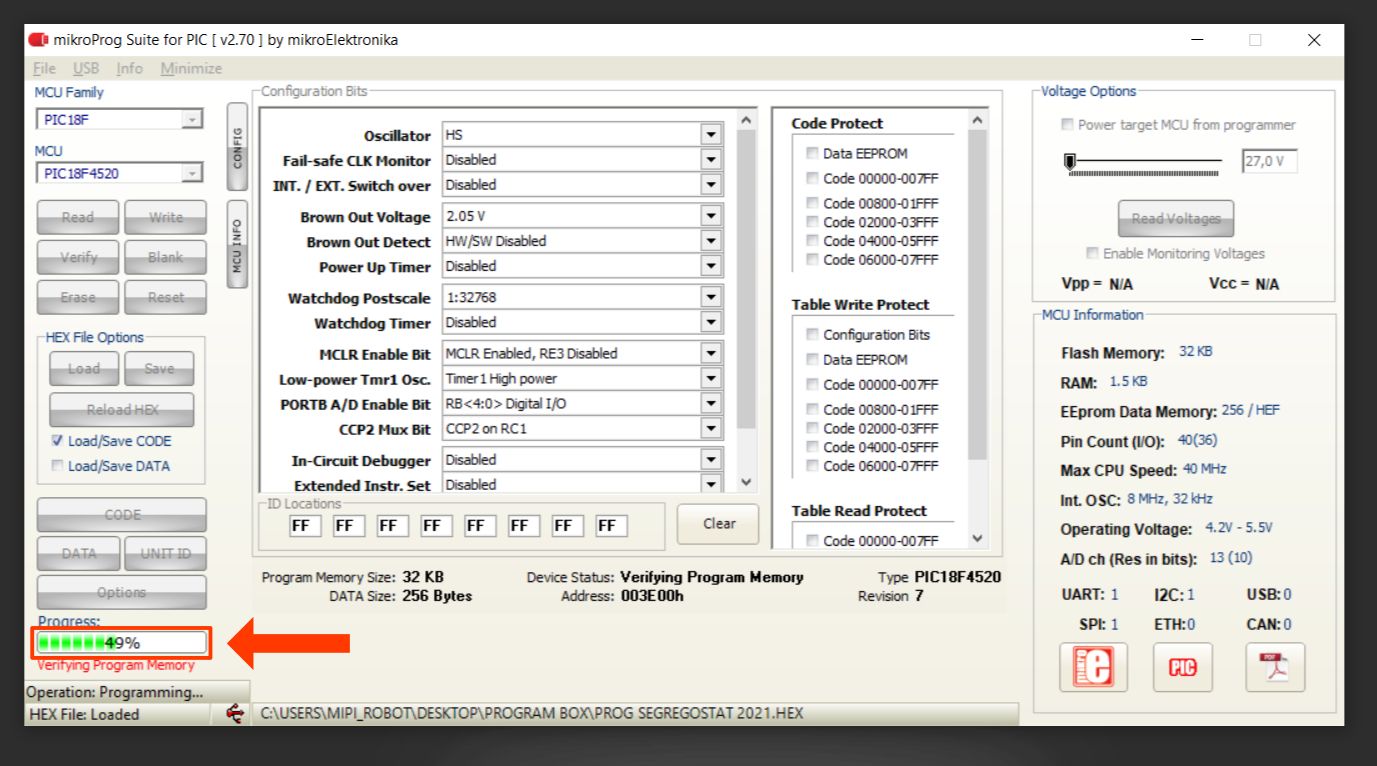Click the last ID Location FF field

coord(611,526)
